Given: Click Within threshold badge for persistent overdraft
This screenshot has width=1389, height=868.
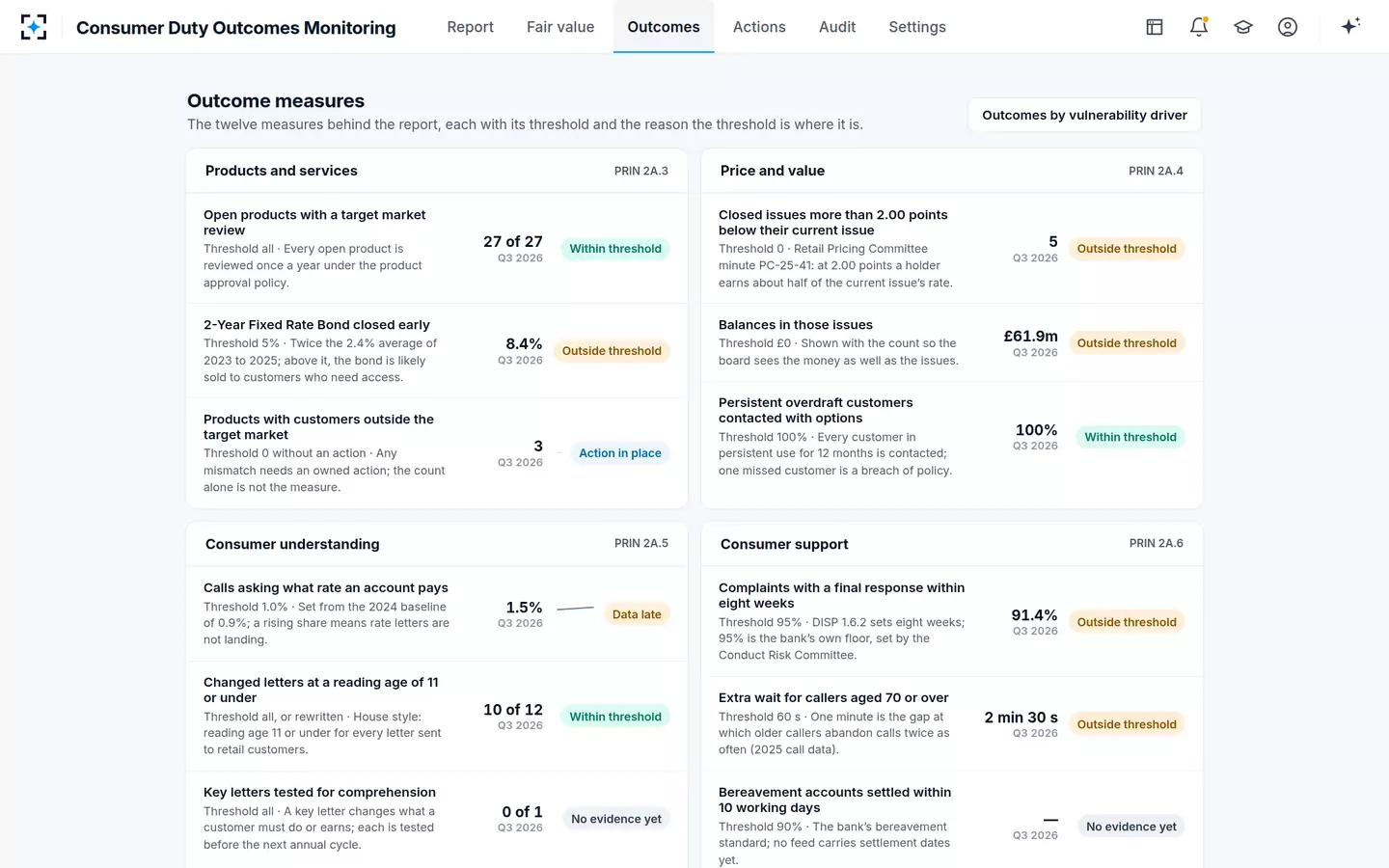Looking at the screenshot, I should pos(1130,437).
